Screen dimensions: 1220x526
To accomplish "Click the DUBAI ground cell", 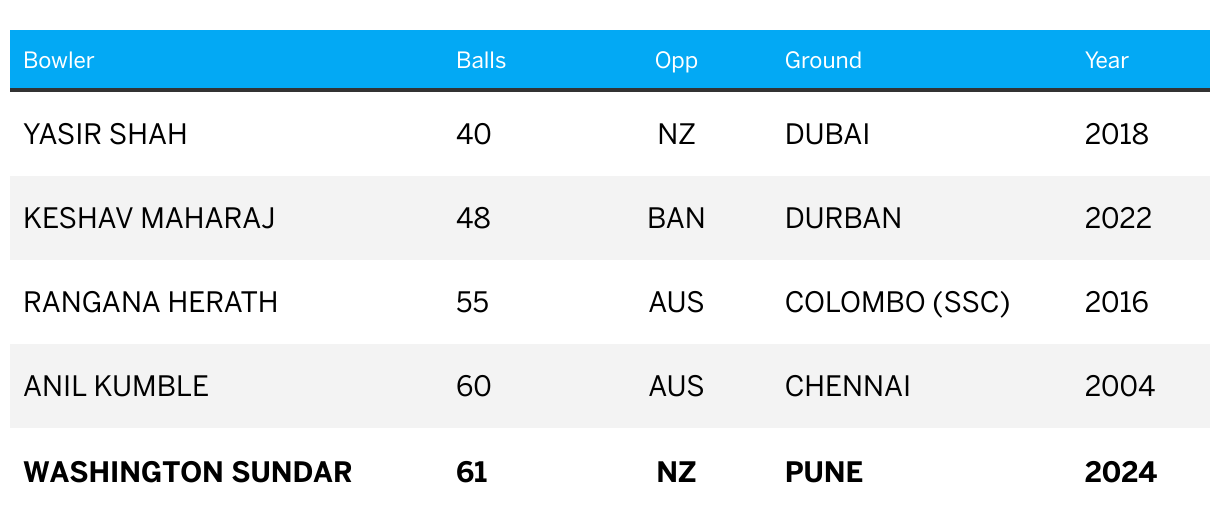I will click(827, 134).
